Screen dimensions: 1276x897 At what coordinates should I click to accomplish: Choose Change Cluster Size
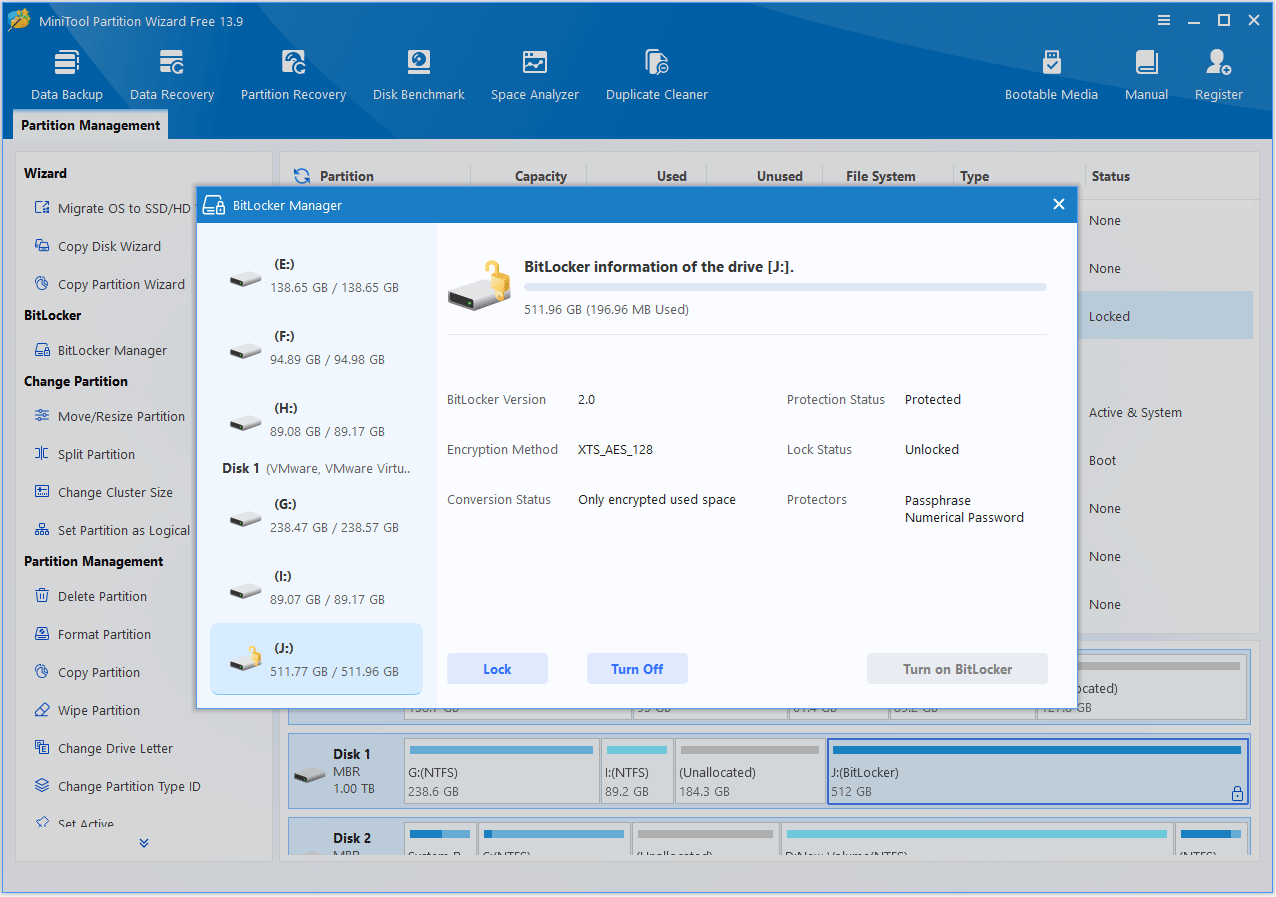(103, 492)
